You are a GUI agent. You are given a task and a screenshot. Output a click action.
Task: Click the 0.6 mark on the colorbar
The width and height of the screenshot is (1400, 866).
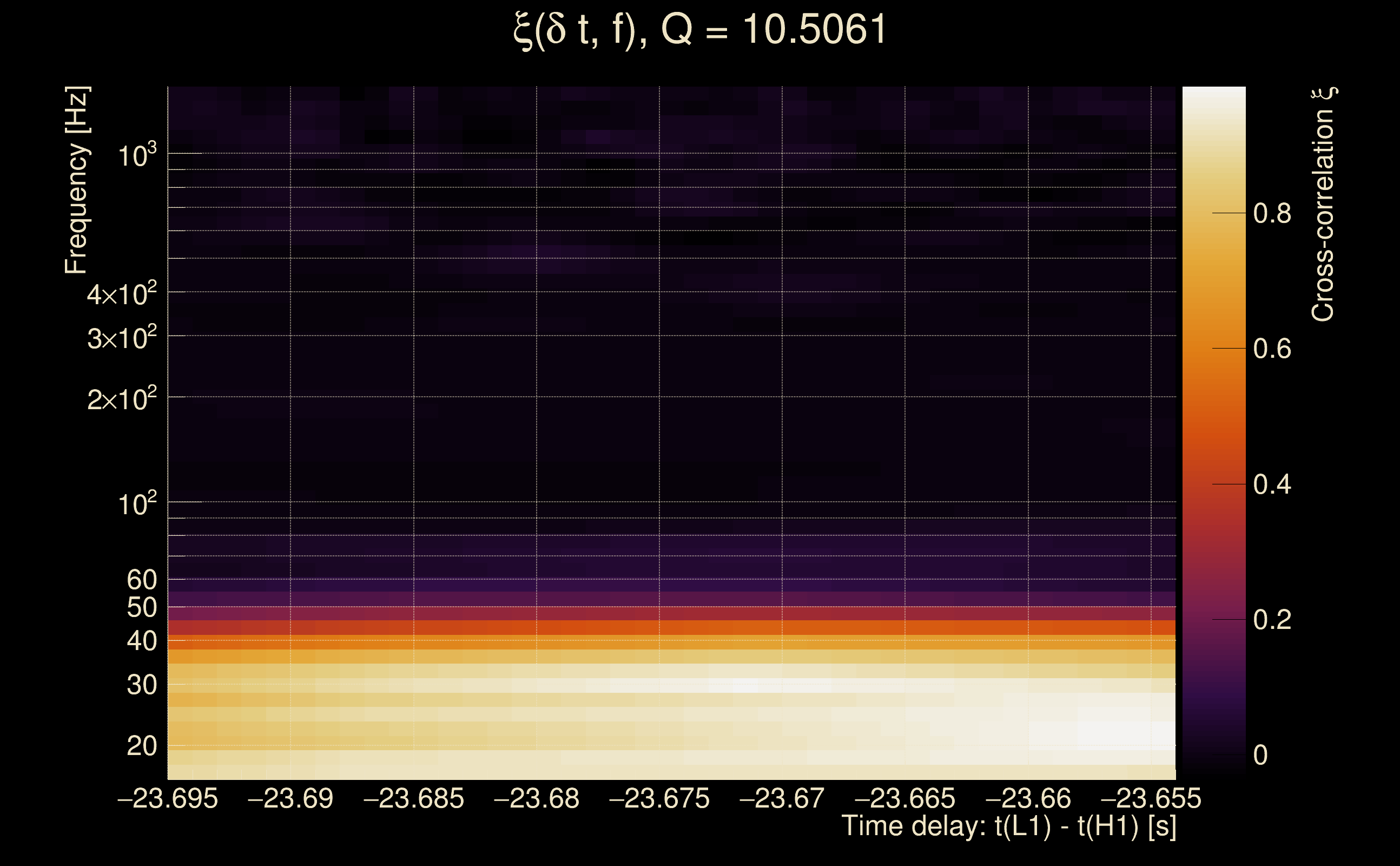1272,349
